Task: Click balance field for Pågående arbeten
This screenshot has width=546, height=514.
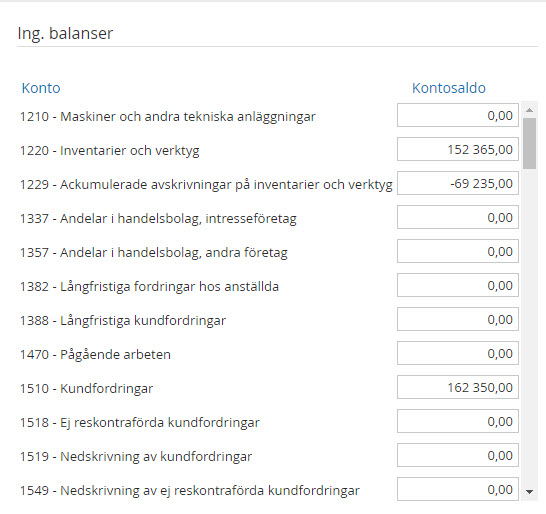Action: point(458,353)
